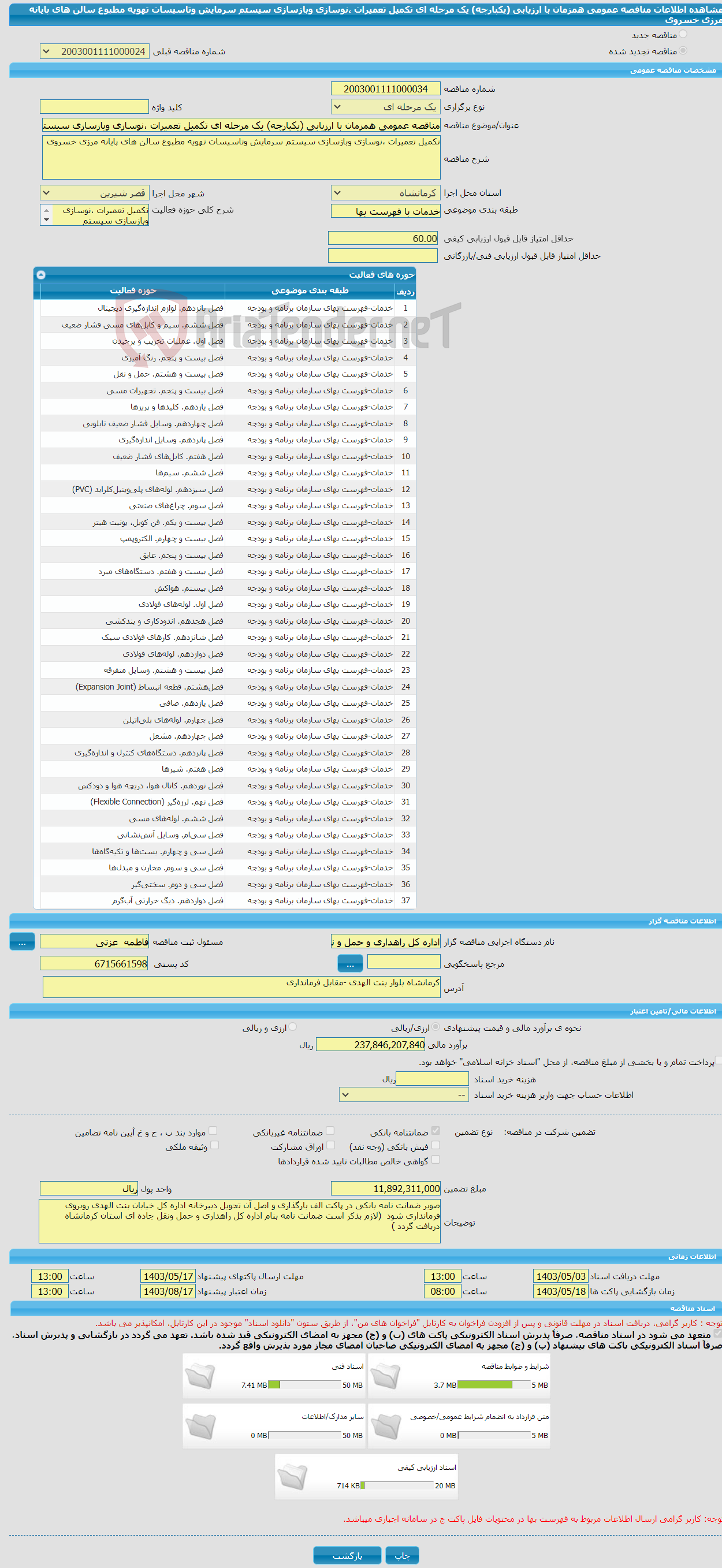Click the مبلغ تضمین field

point(386,1188)
